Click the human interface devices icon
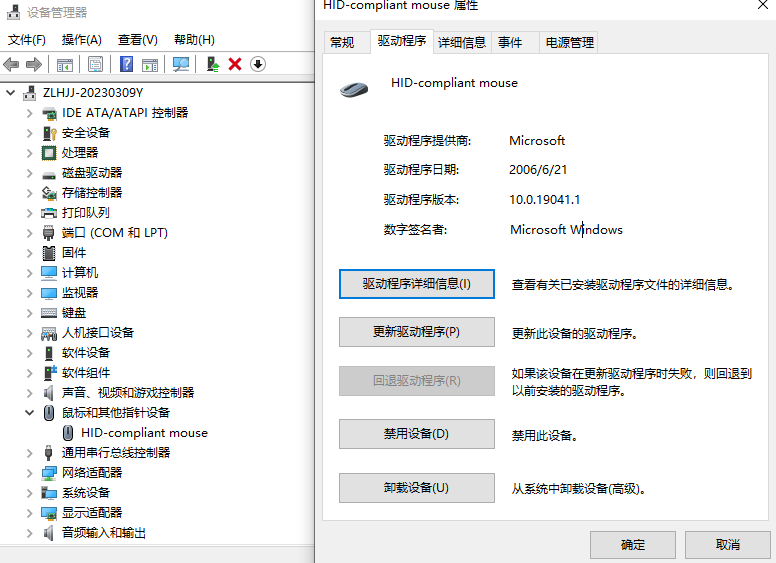The width and height of the screenshot is (776, 563). [49, 333]
